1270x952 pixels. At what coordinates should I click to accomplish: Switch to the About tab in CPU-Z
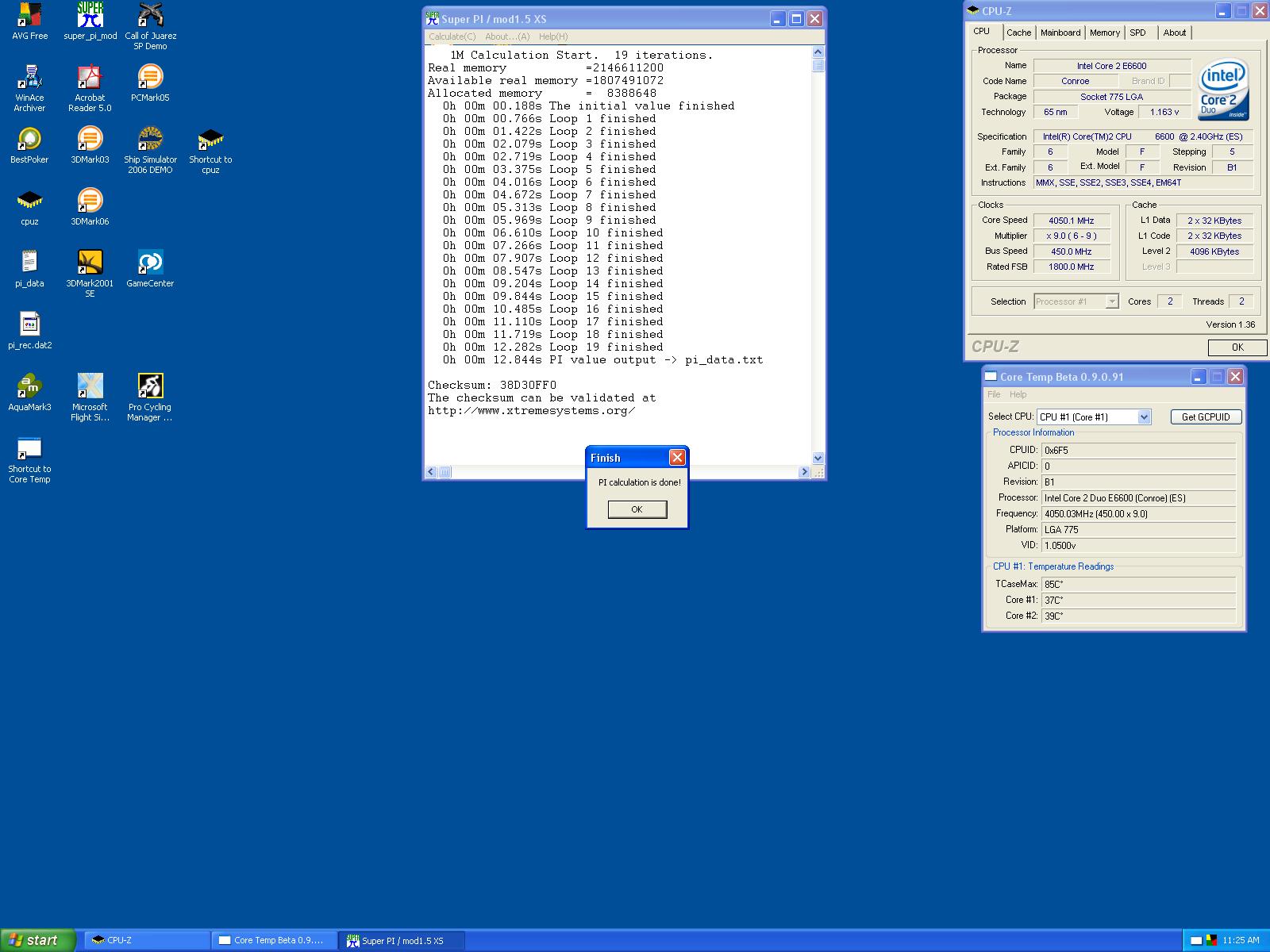(1175, 33)
